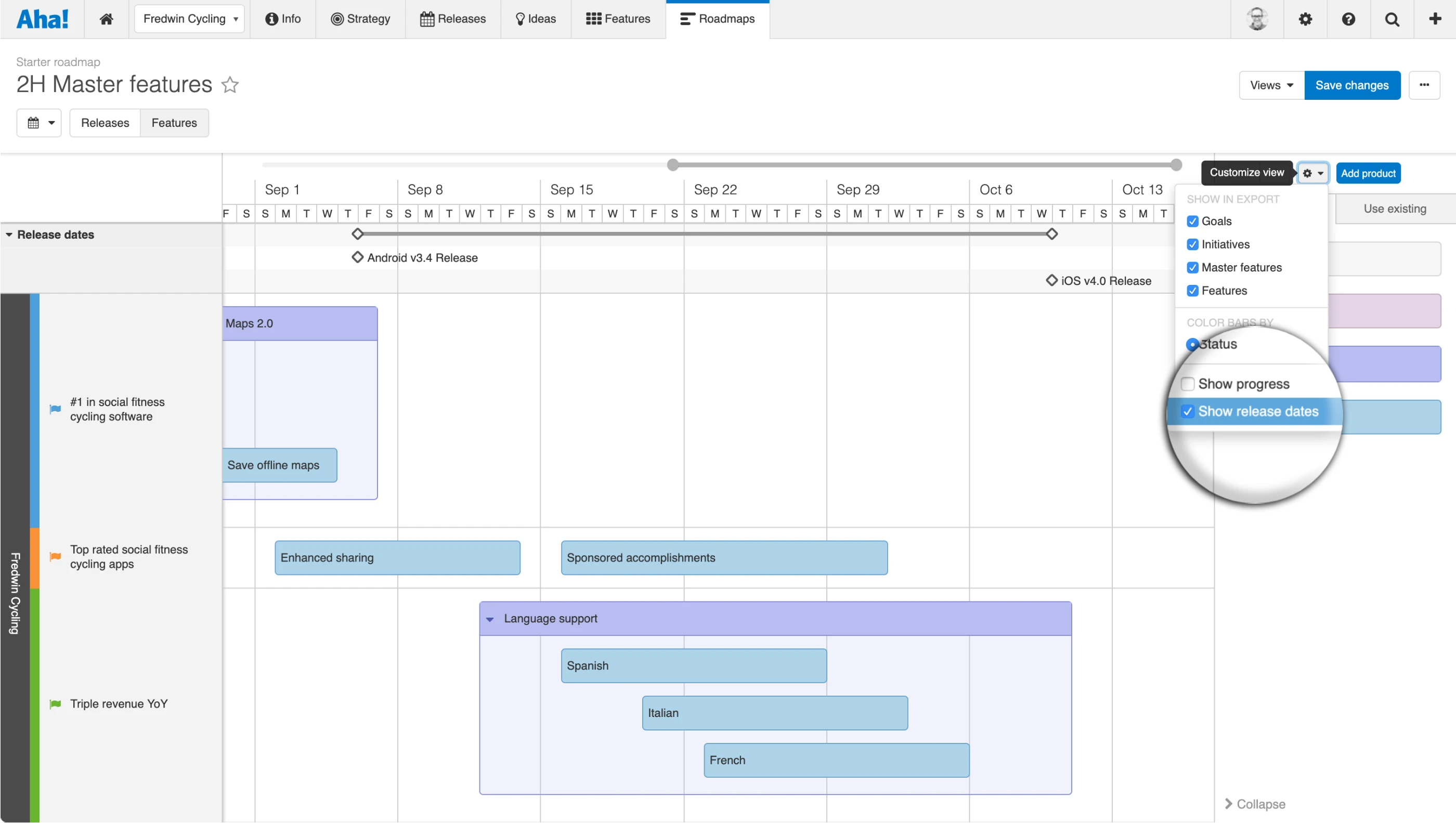
Task: Switch to the Ideas tab
Action: click(535, 19)
